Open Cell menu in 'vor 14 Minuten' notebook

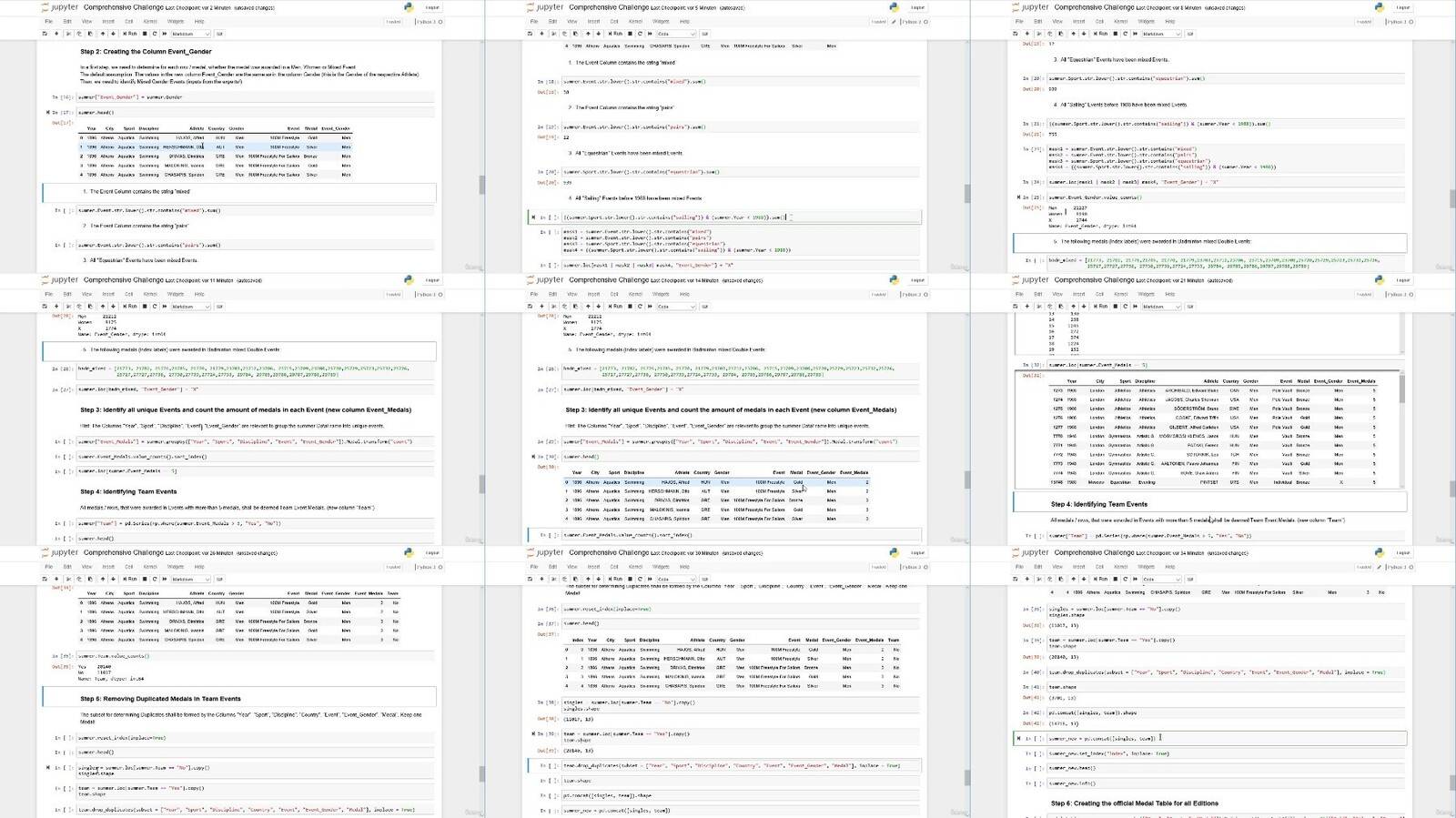[614, 294]
